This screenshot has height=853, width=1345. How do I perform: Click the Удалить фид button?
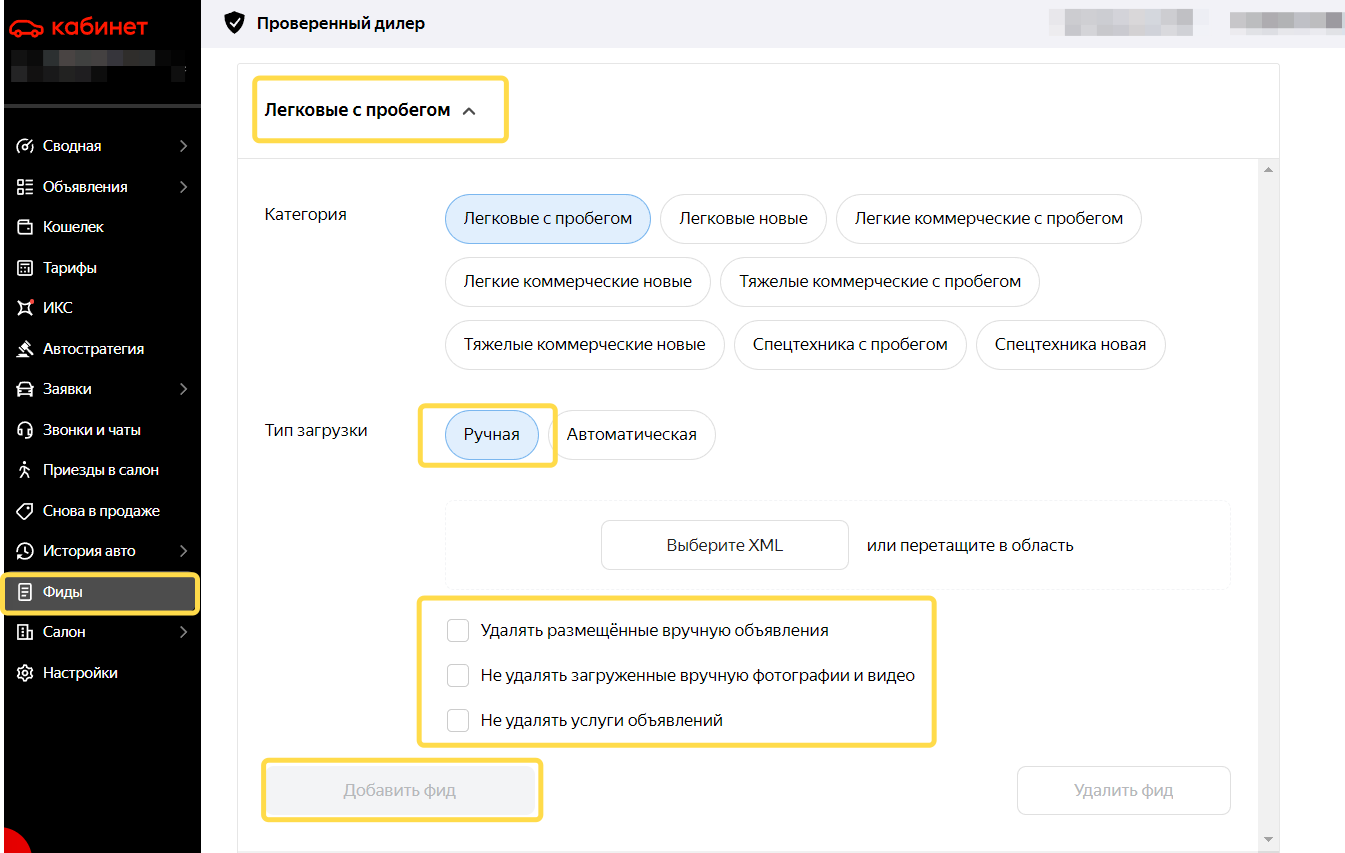tap(1123, 791)
